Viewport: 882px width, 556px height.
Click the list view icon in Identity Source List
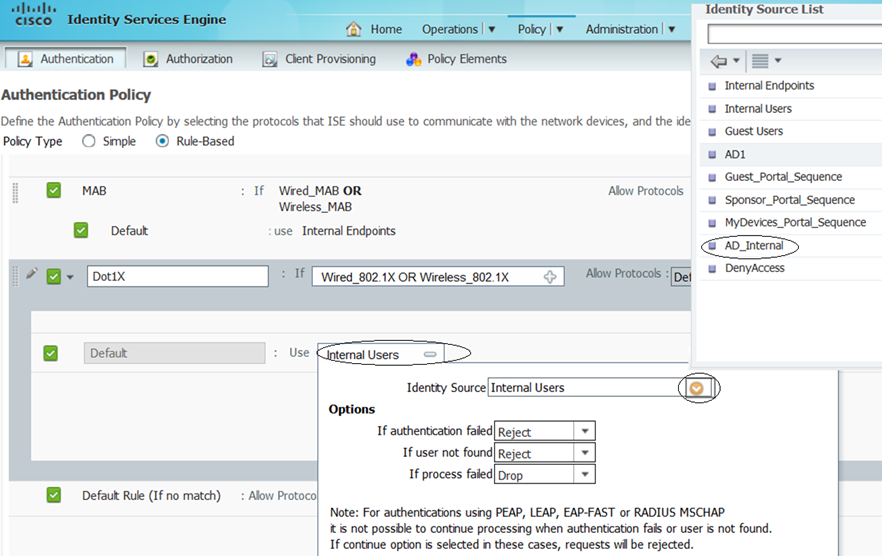pos(760,61)
